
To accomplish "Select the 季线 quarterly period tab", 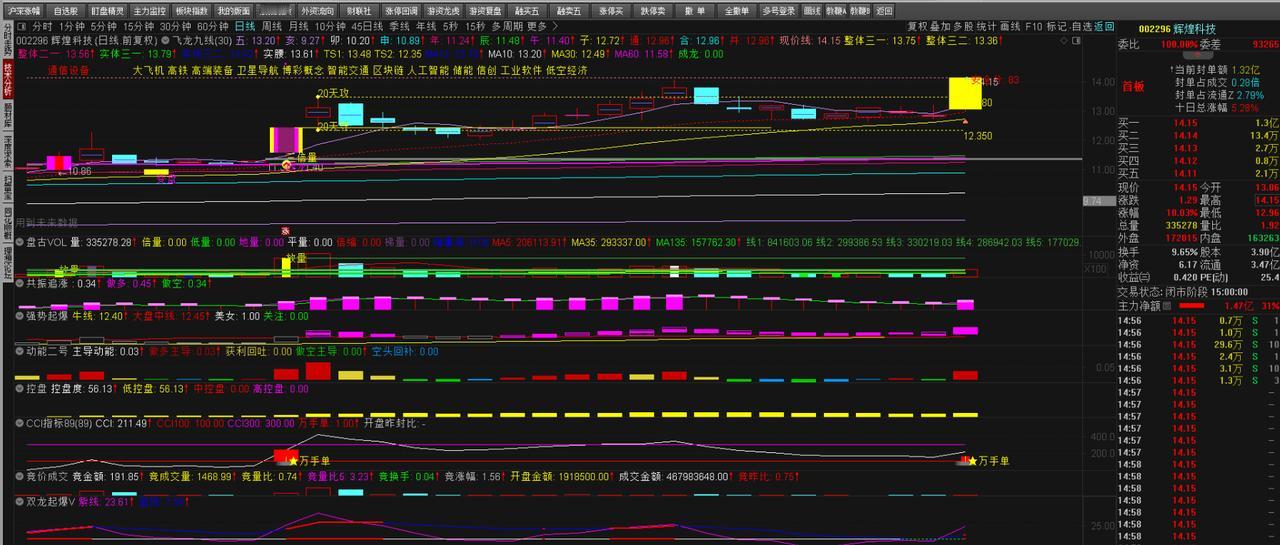I will pos(400,26).
